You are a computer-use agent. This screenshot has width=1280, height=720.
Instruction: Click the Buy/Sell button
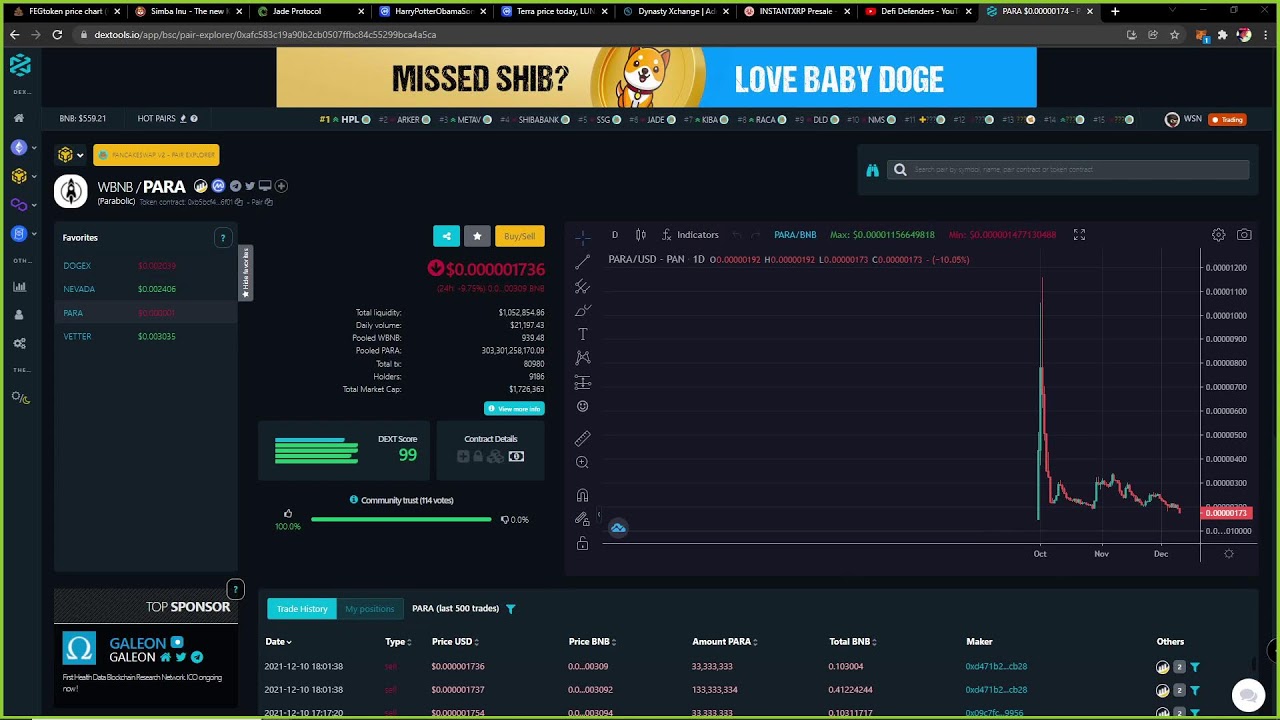[520, 236]
